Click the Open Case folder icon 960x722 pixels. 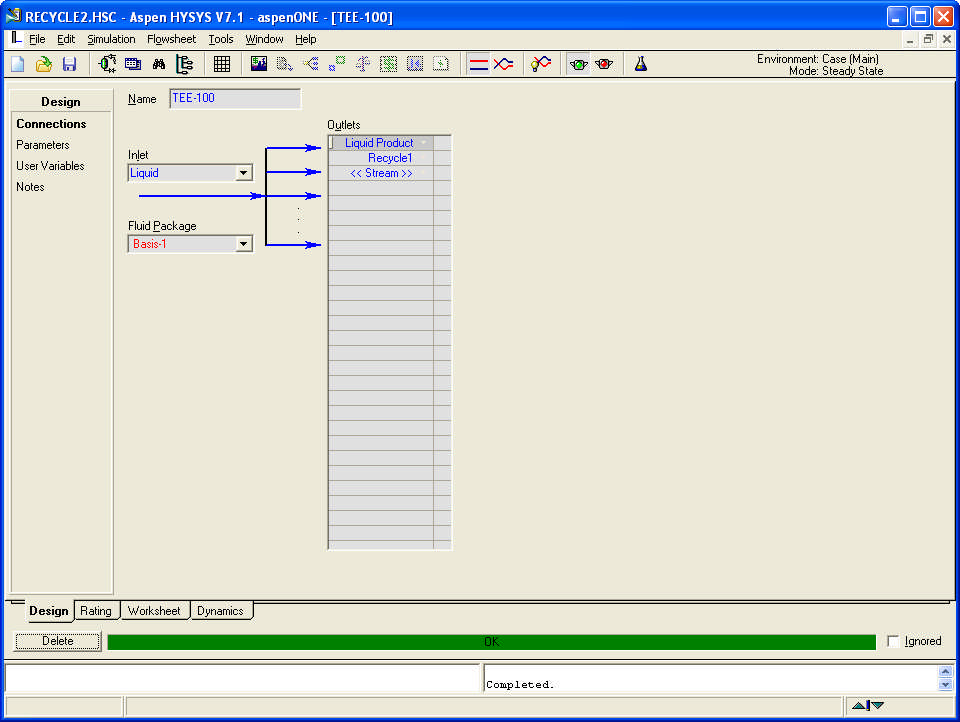click(43, 64)
